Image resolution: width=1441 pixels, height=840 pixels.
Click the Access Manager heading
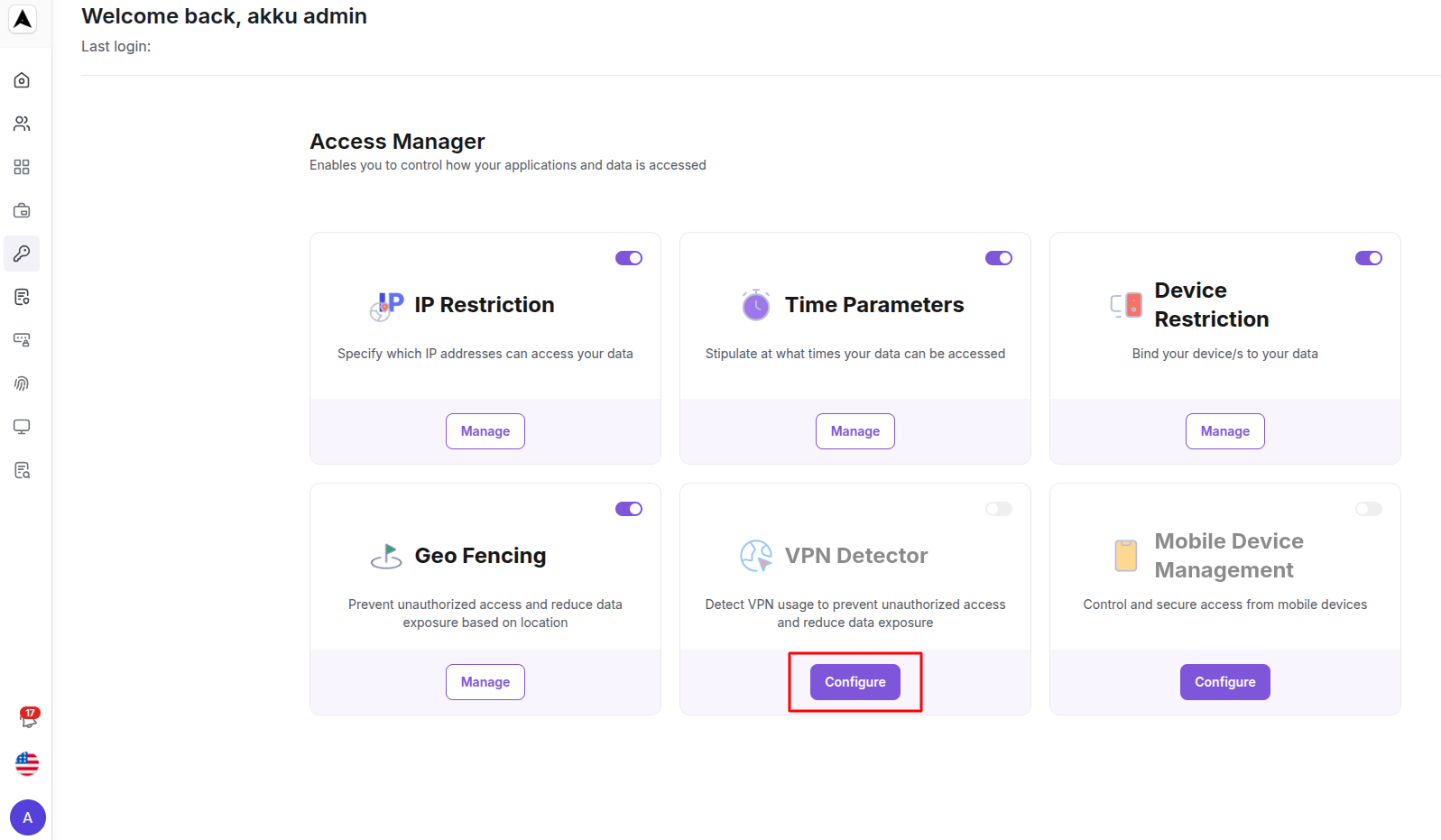point(397,142)
